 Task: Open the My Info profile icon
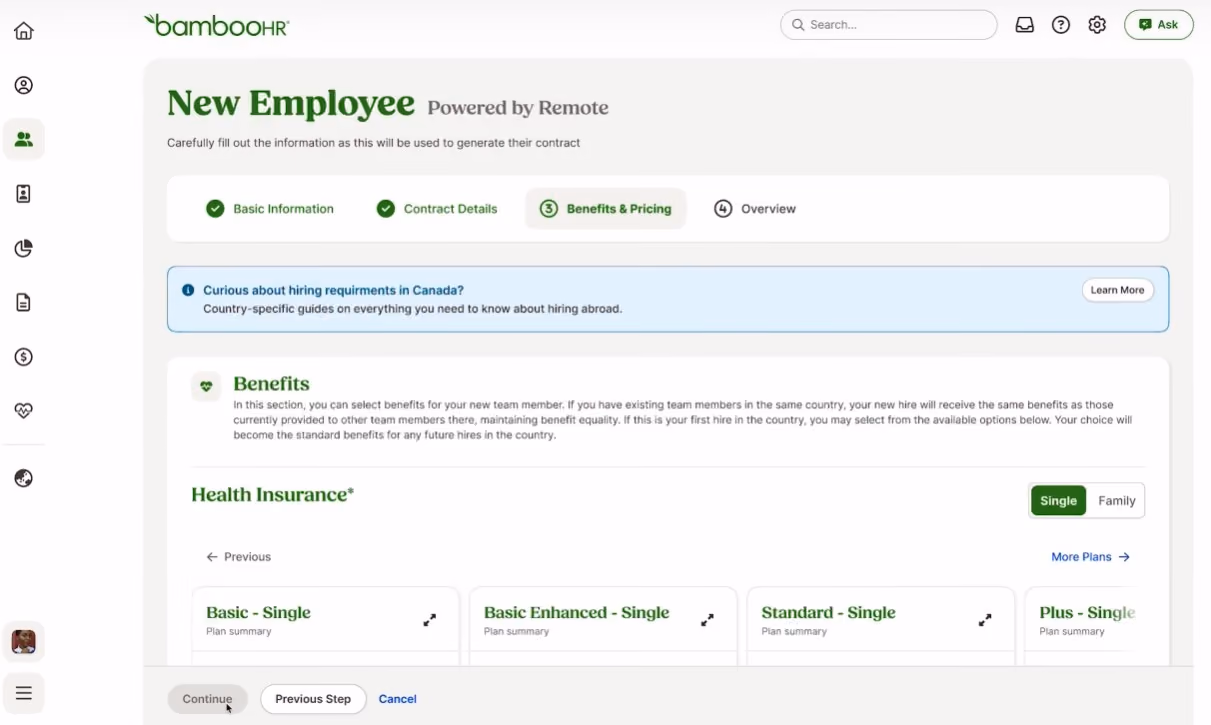(x=24, y=85)
